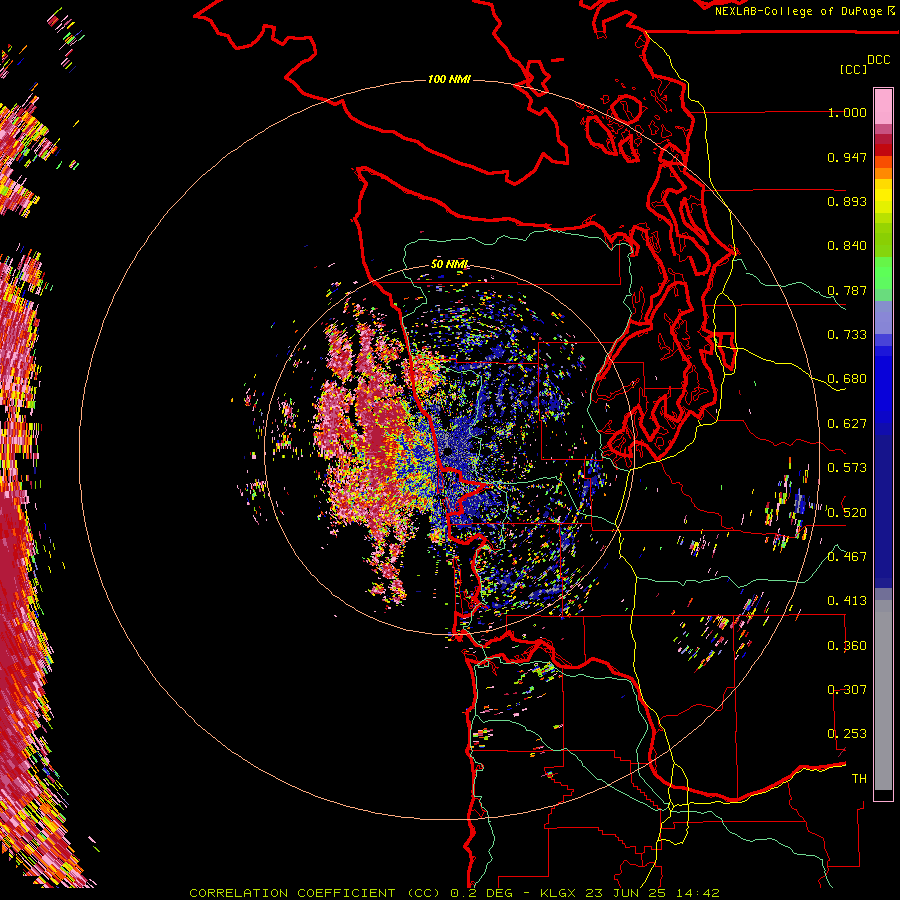The height and width of the screenshot is (900, 900).
Task: Click the green segment of the color bar
Action: coord(883,271)
